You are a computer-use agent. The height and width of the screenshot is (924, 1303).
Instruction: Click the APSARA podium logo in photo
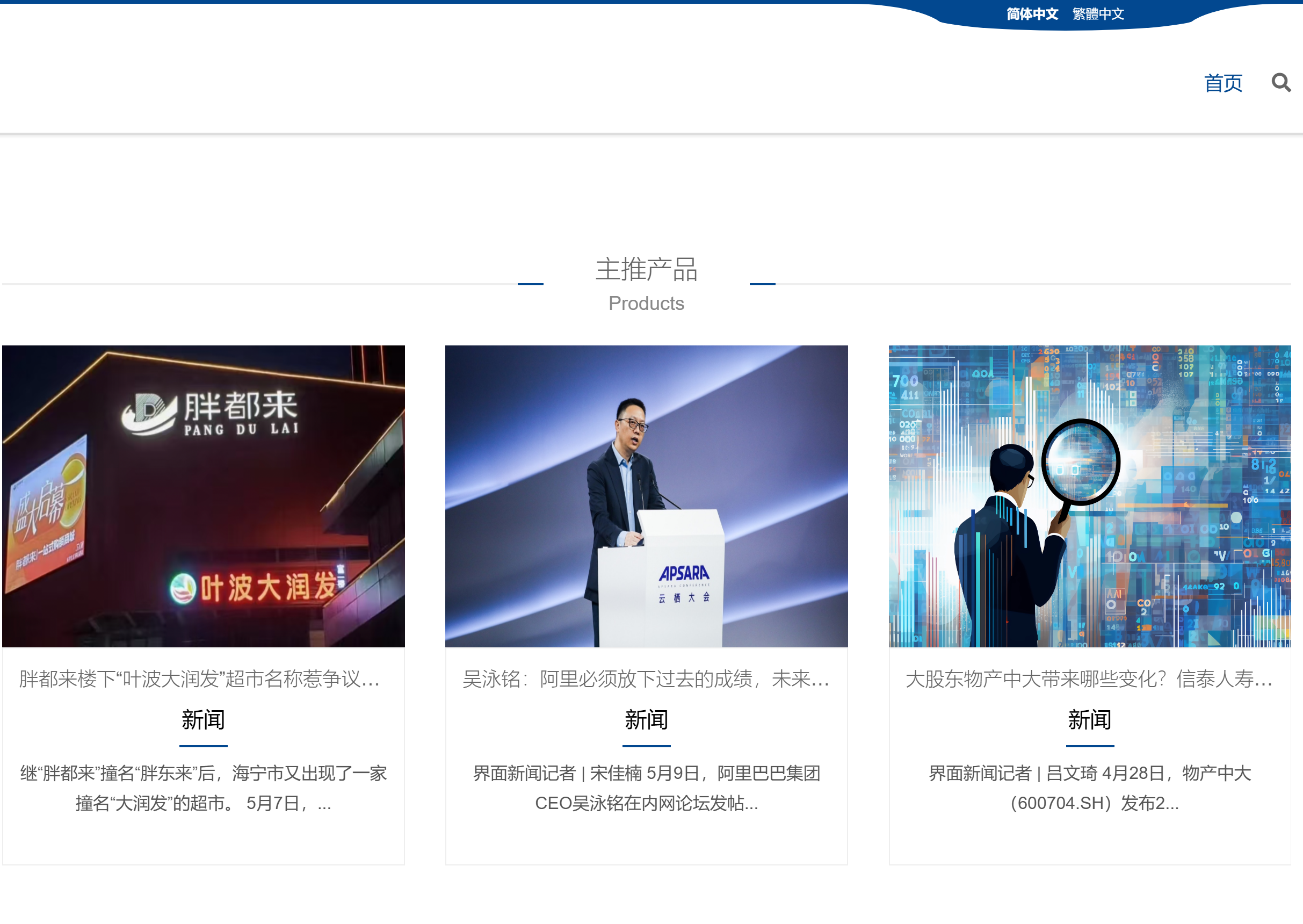click(684, 575)
